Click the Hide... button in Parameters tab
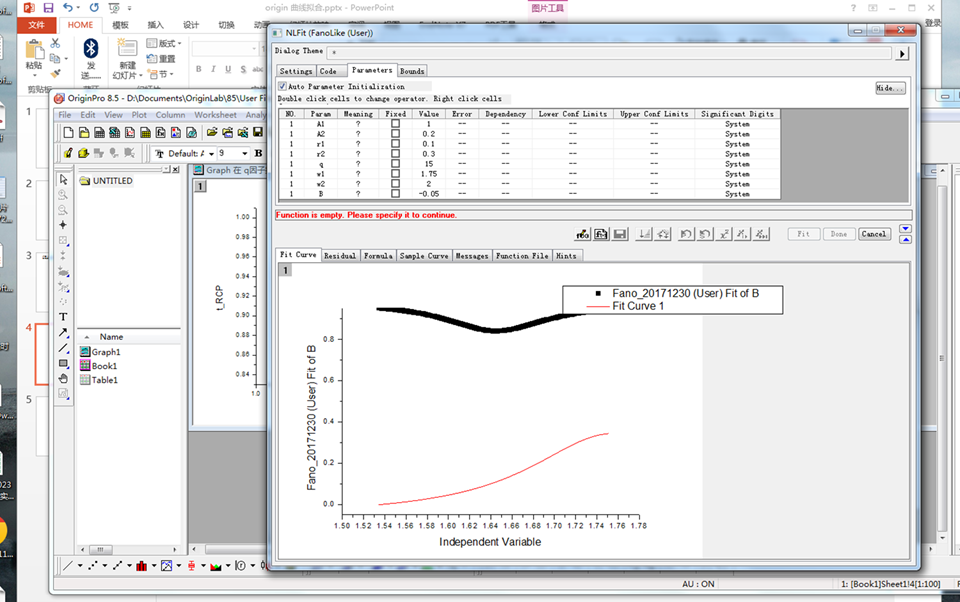The width and height of the screenshot is (960, 602). click(890, 88)
